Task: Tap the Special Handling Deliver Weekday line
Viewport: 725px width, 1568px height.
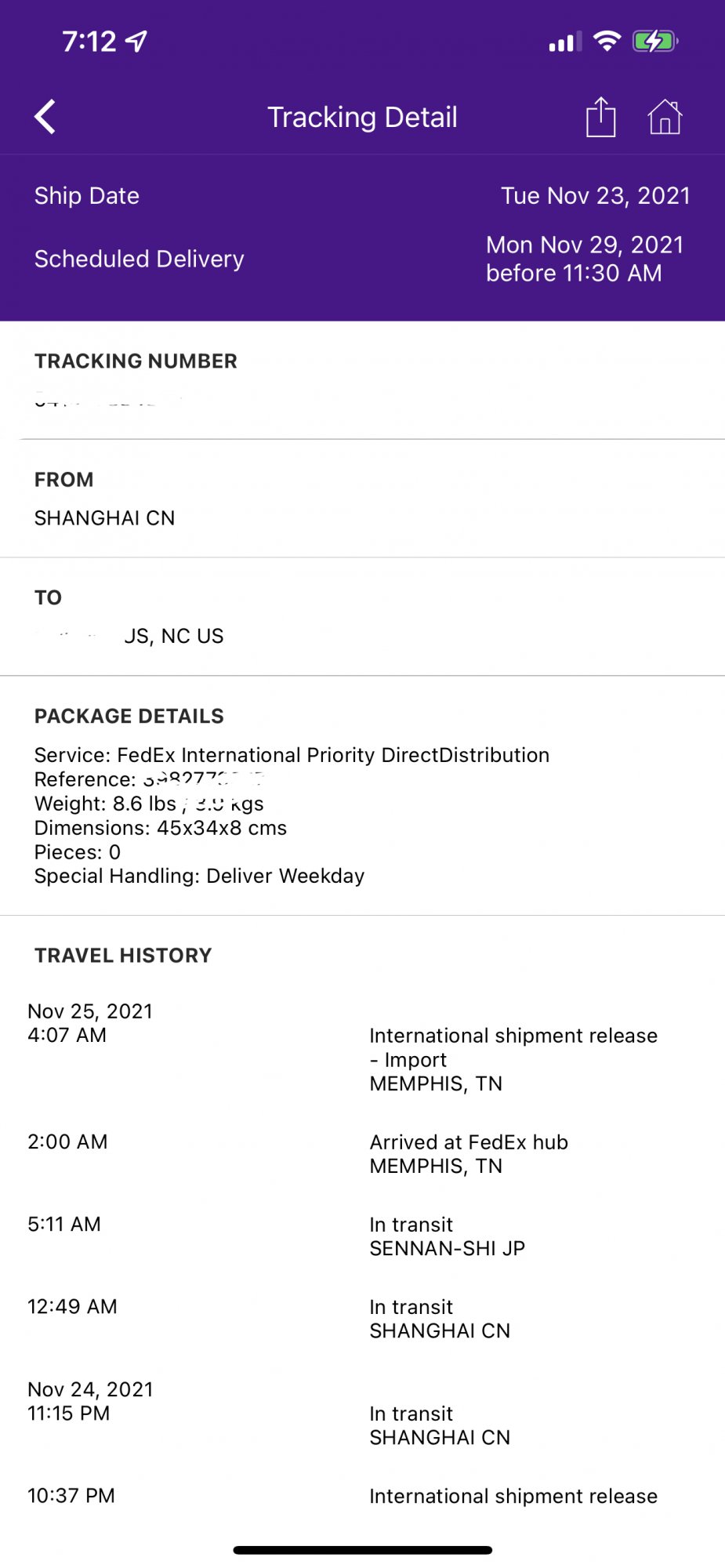Action: click(199, 876)
